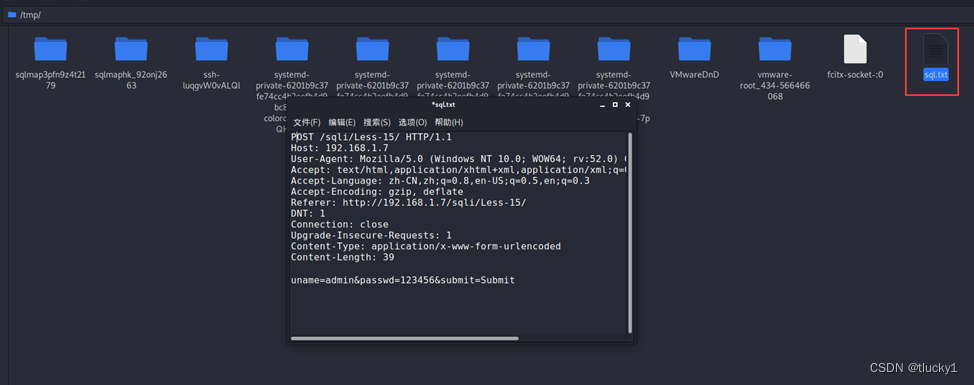Screen dimensions: 974x385
Task: Open the 帮助(H) menu in sql.txt editor
Action: (448, 122)
